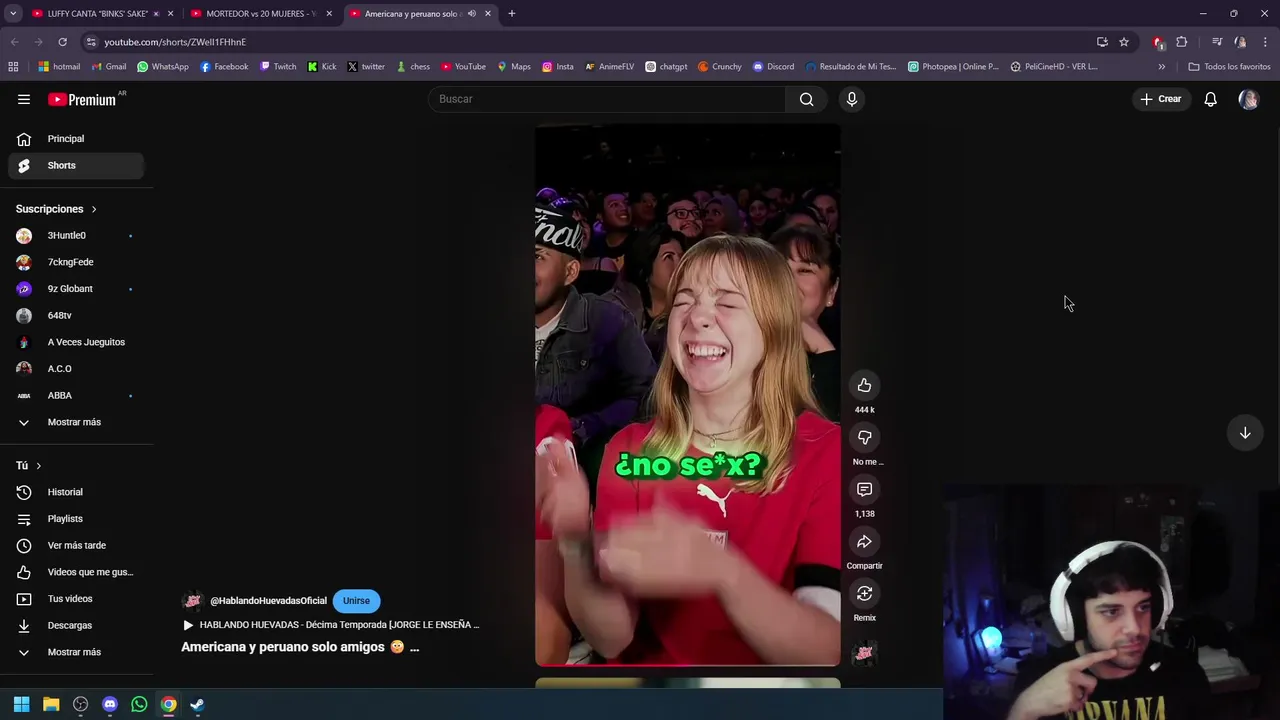Open the Crunchy bookmark
1280x720 pixels.
pos(719,67)
